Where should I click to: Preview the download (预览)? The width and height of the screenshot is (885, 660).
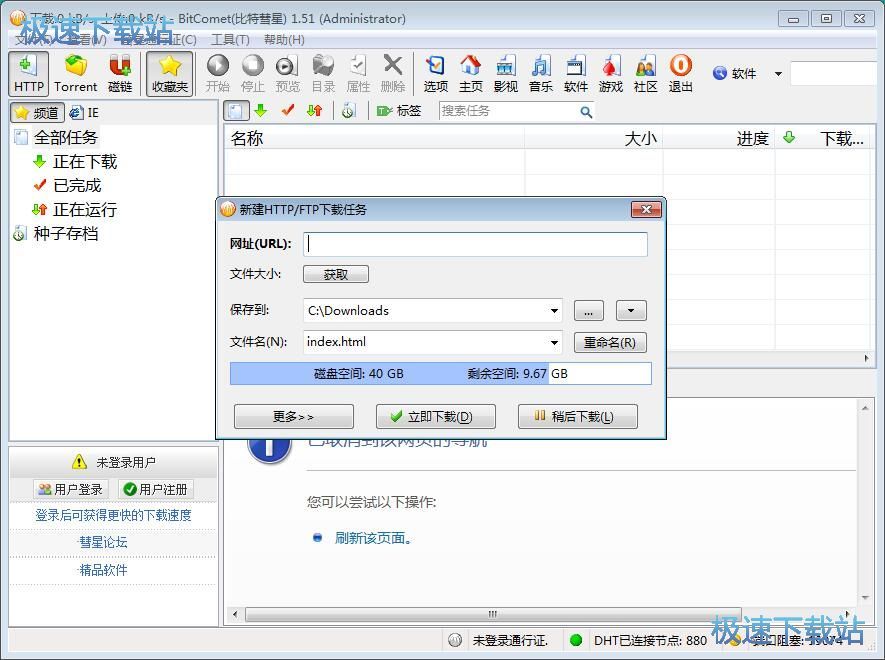pos(287,73)
